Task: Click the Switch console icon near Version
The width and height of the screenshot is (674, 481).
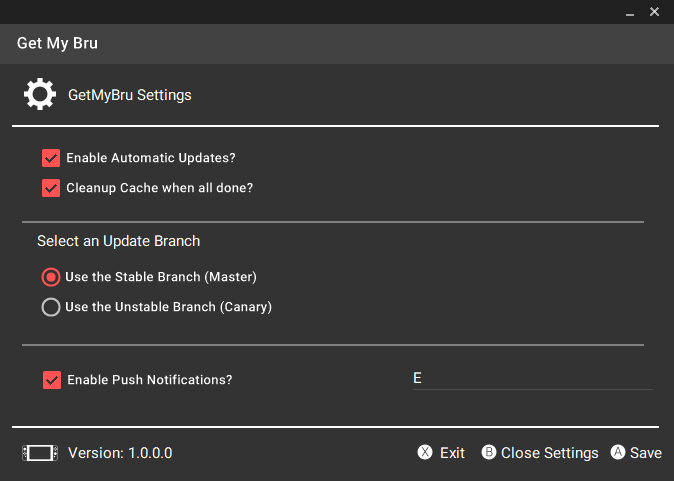Action: pos(40,453)
